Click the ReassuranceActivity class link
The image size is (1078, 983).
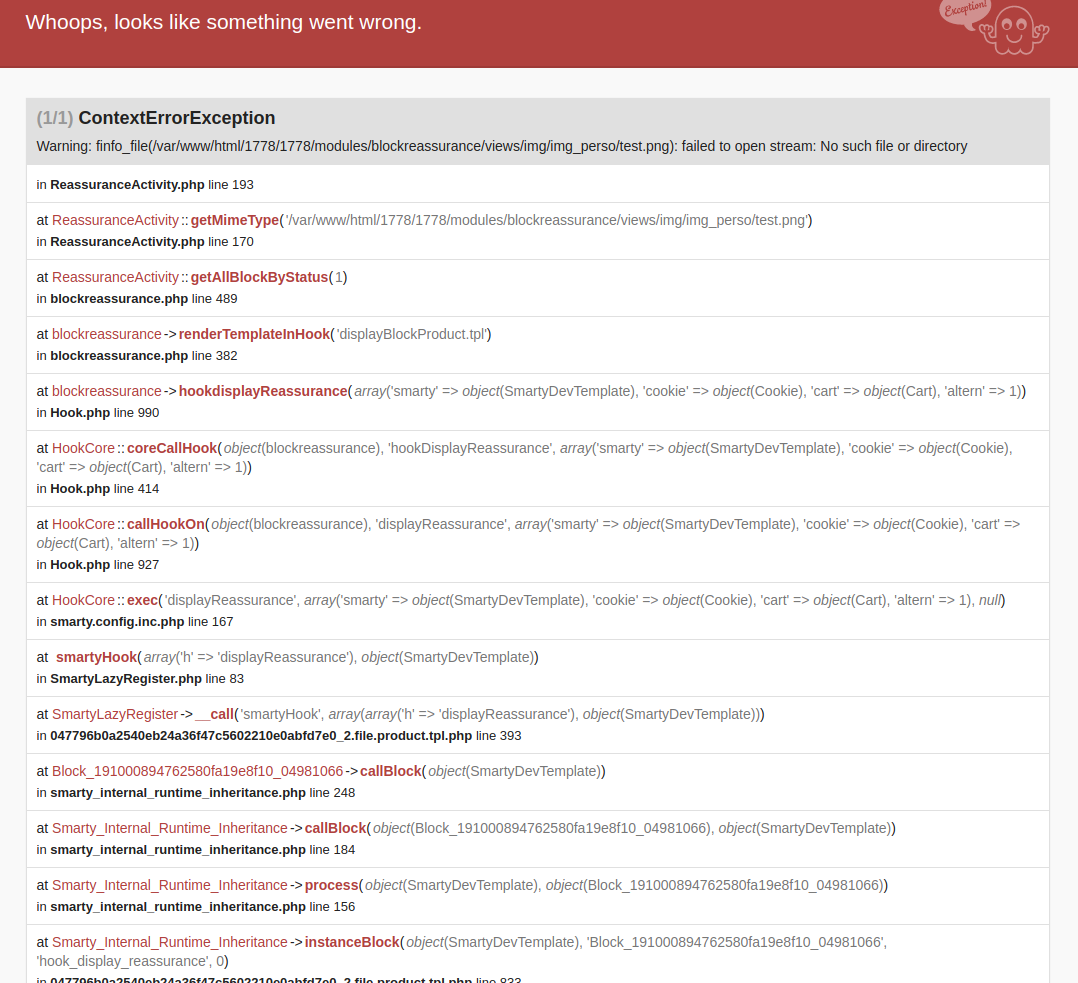click(x=115, y=220)
